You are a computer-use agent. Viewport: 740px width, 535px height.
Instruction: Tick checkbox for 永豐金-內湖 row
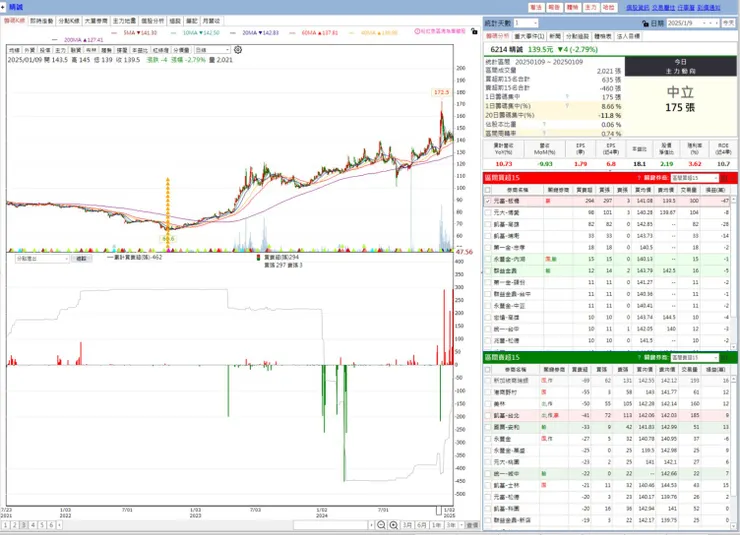click(x=488, y=259)
